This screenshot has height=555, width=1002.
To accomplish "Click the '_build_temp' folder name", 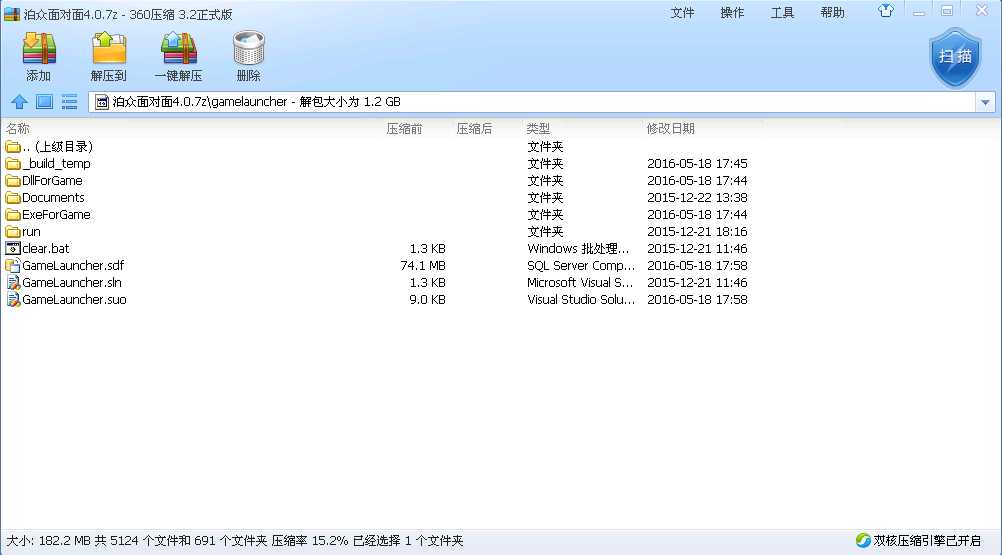I will click(56, 164).
